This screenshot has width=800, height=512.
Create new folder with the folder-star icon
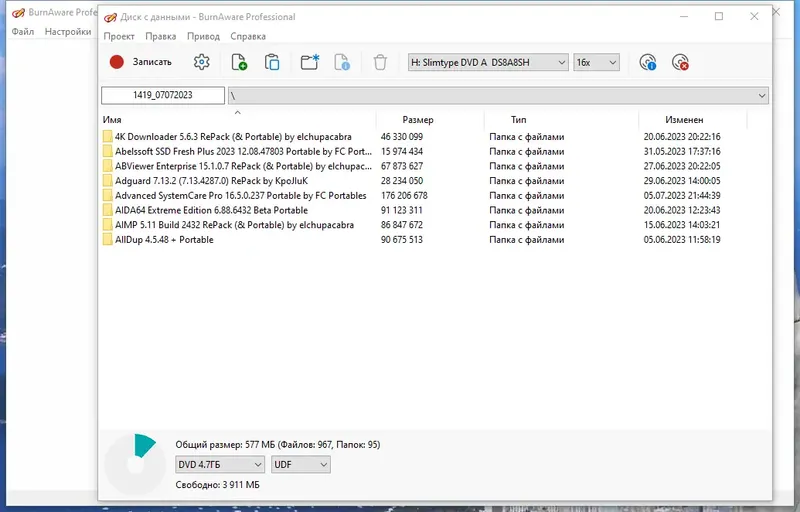pyautogui.click(x=310, y=62)
